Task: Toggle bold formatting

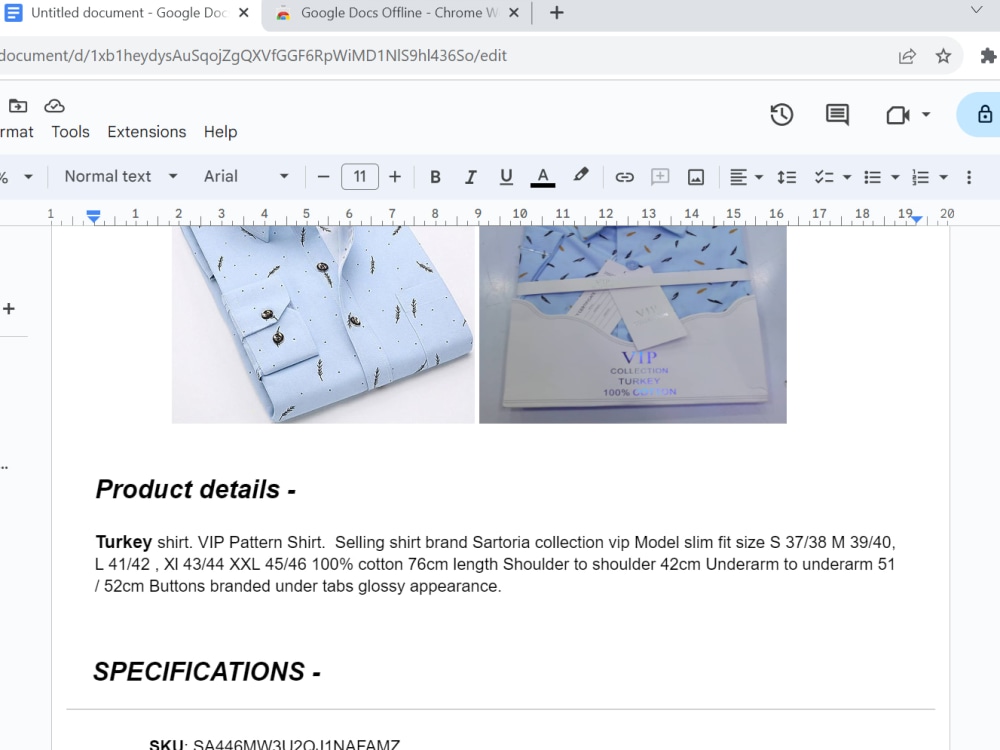Action: [435, 177]
